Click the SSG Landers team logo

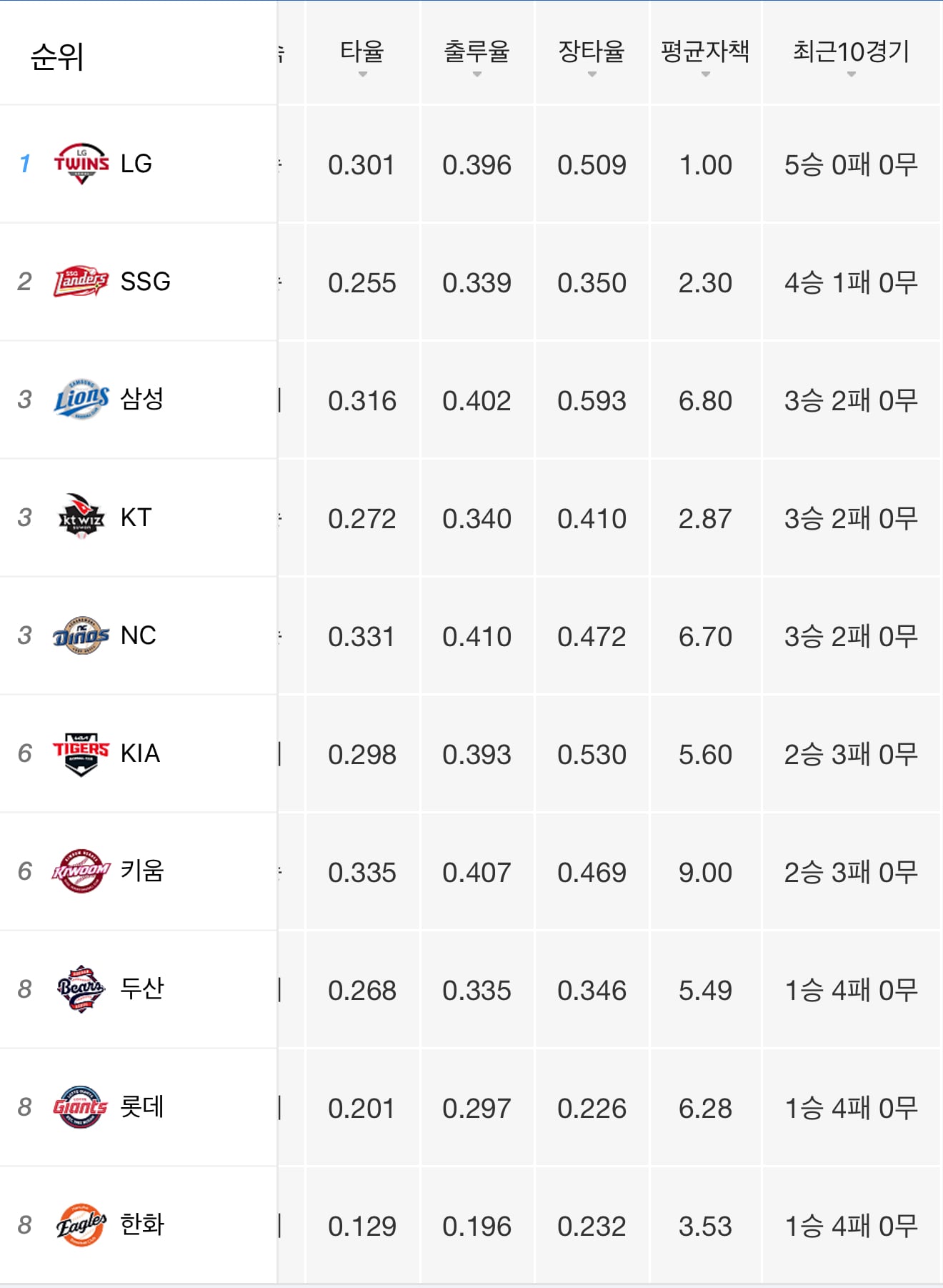81,282
